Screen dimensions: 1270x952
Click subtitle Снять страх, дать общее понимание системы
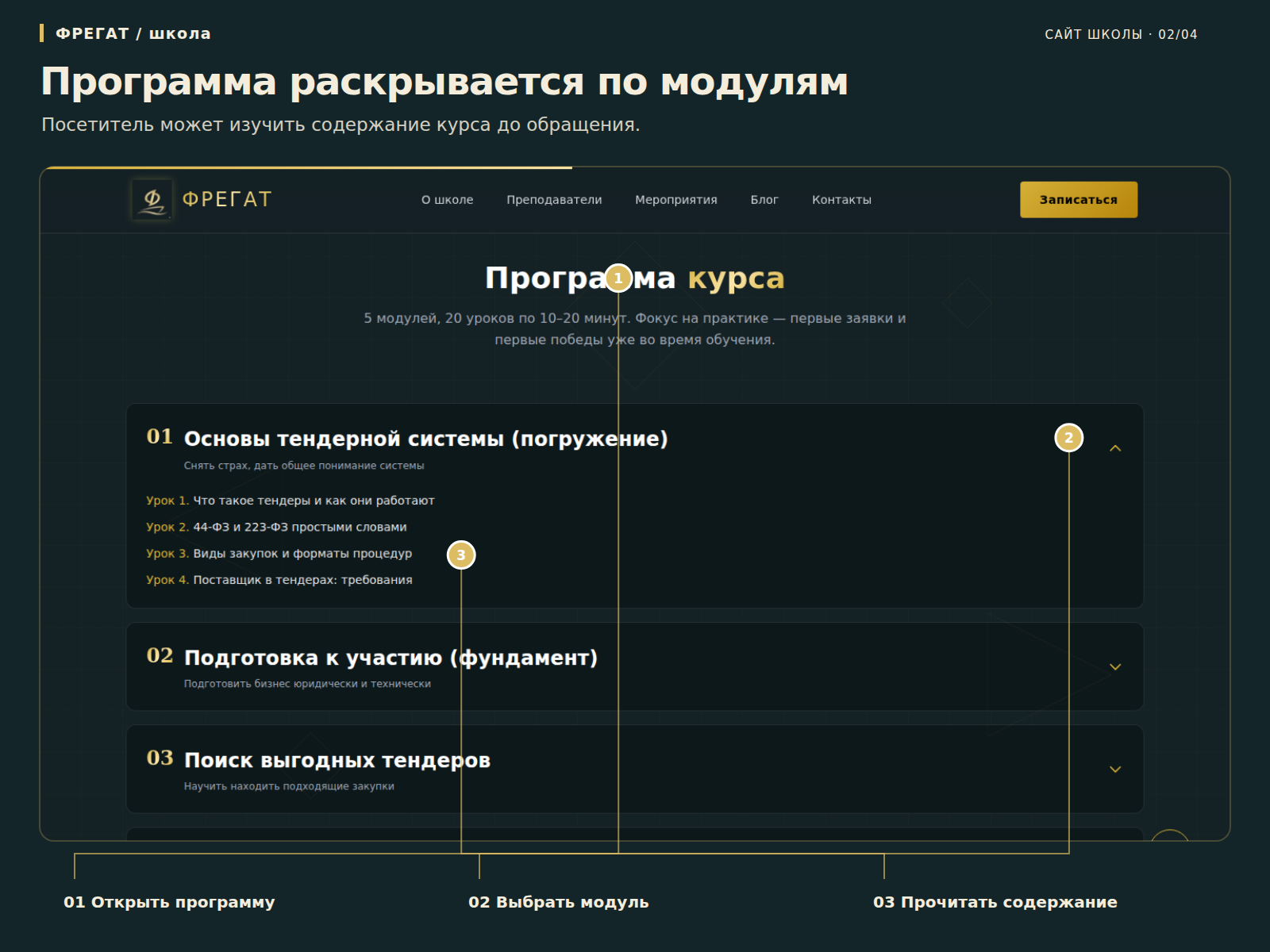304,466
